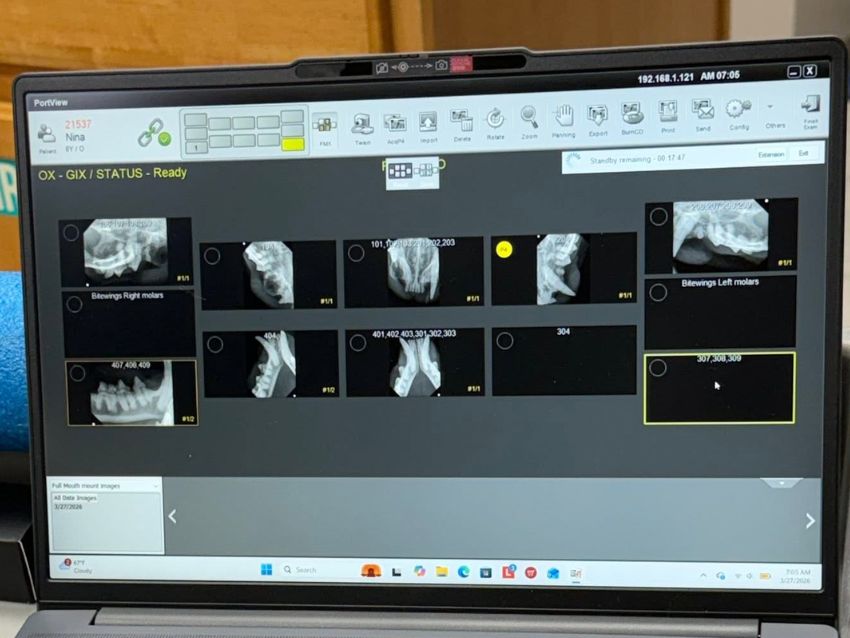Show previous thumbnails with left arrow
This screenshot has height=638, width=850.
pyautogui.click(x=172, y=517)
